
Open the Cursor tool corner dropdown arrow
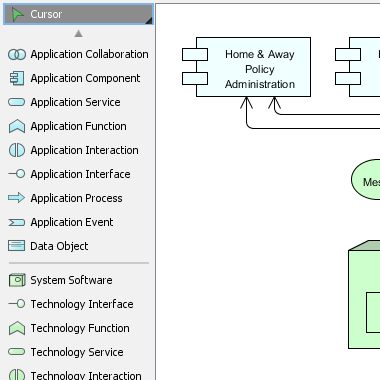[149, 21]
